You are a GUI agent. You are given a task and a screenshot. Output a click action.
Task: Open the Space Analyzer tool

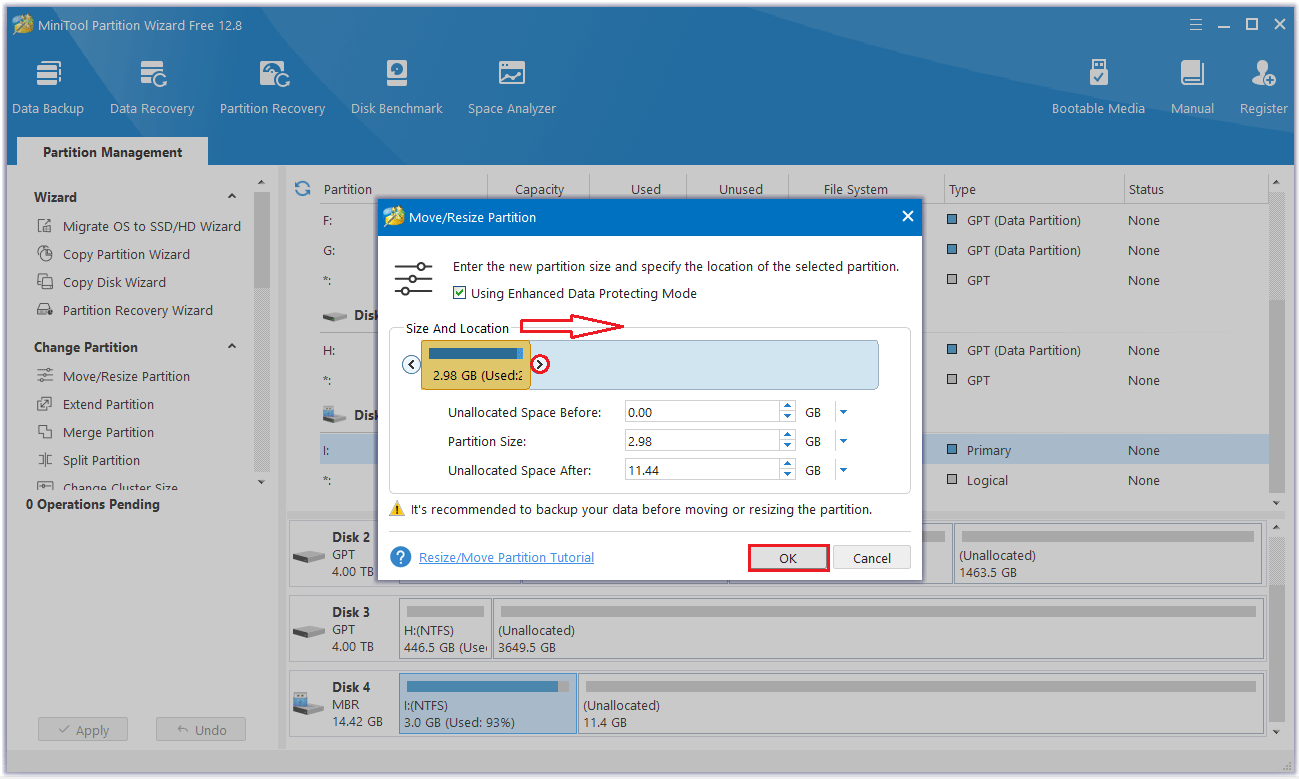coord(511,88)
